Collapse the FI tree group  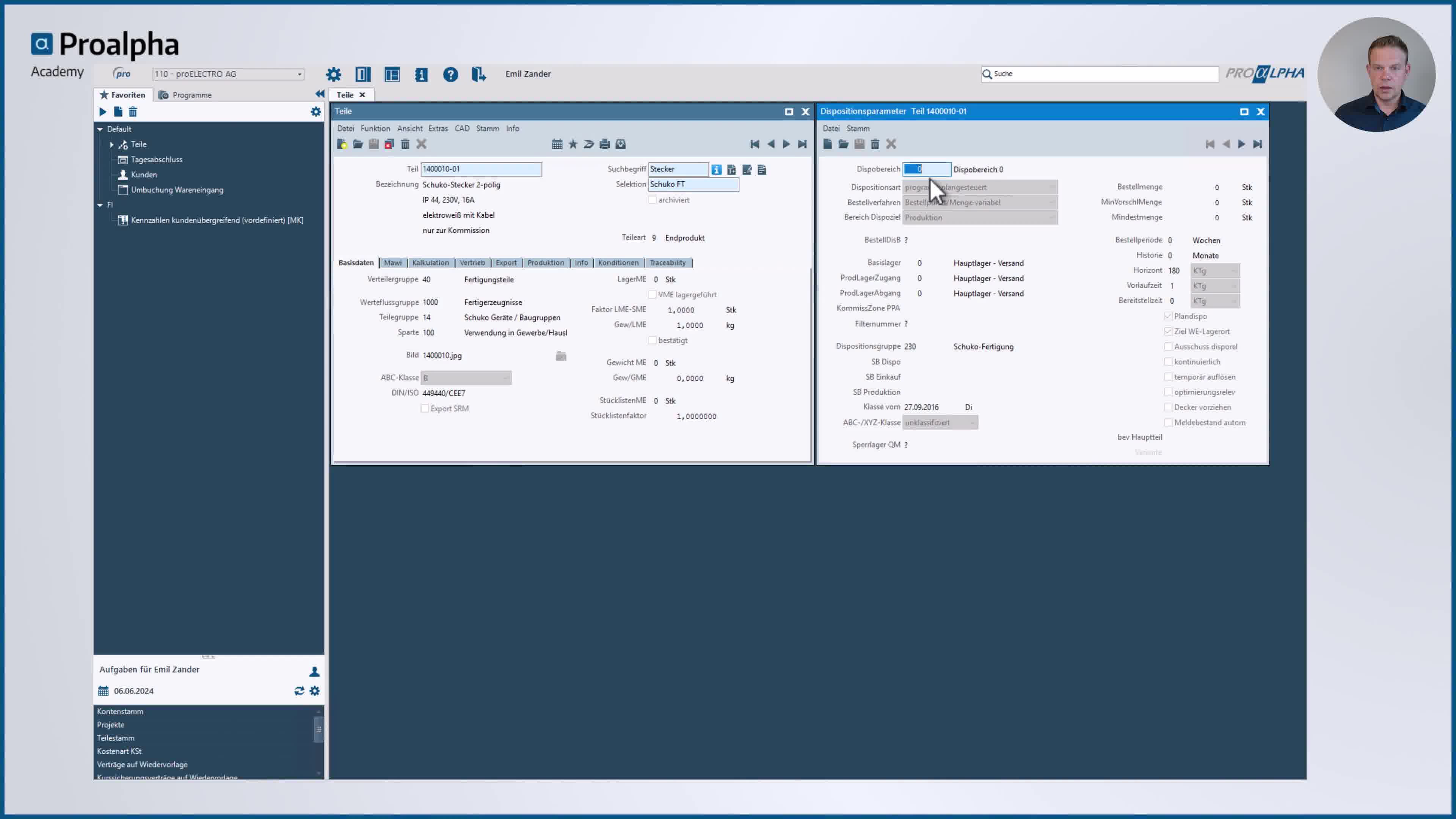click(x=100, y=205)
